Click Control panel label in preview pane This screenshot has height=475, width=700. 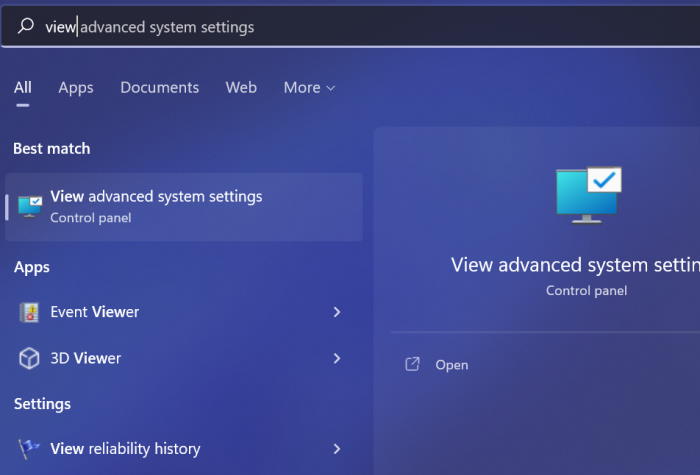pyautogui.click(x=587, y=291)
